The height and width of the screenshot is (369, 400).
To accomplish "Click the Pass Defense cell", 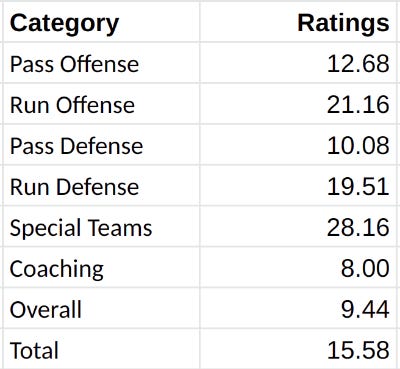I will click(x=101, y=145).
